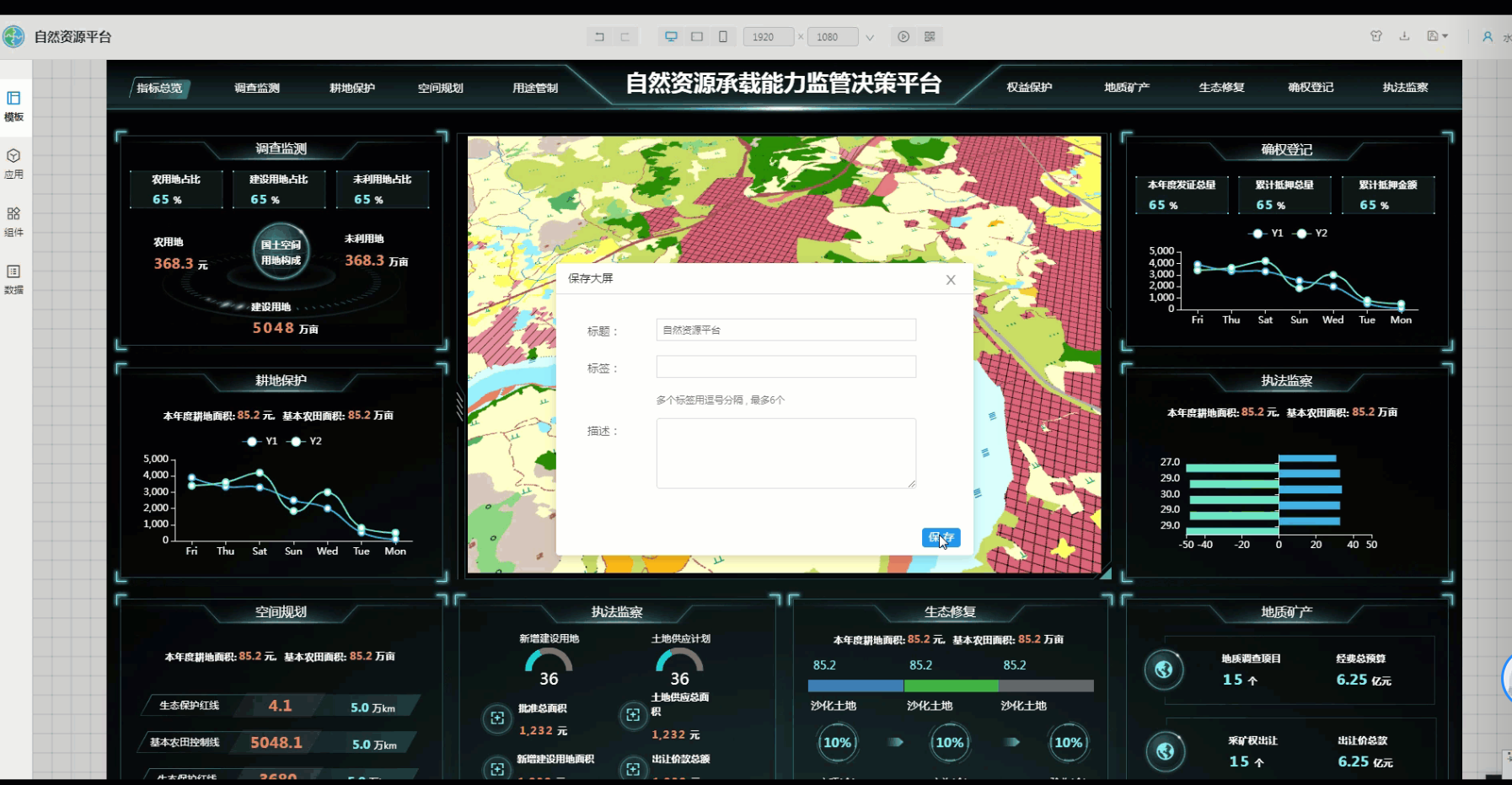Screen dimensions: 1512x785
Task: Click the 建设用地占比 65% indicator card
Action: (279, 189)
